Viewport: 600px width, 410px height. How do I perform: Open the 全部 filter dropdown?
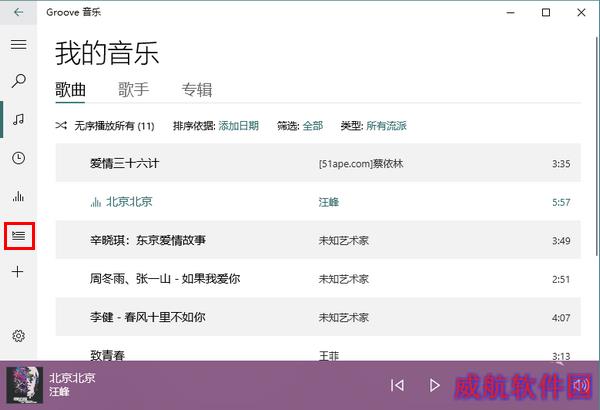coord(313,126)
